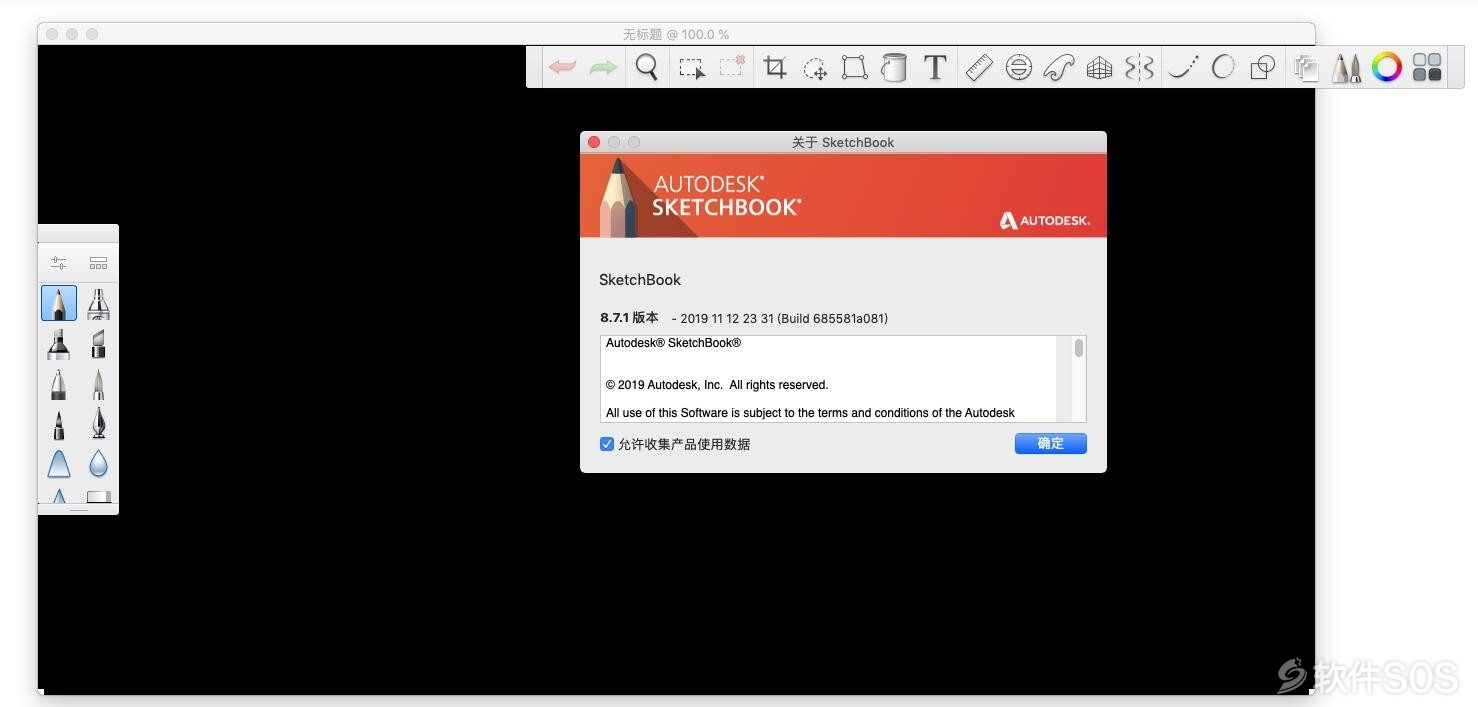The height and width of the screenshot is (707, 1478).
Task: Select the Marker brush
Action: 59,344
